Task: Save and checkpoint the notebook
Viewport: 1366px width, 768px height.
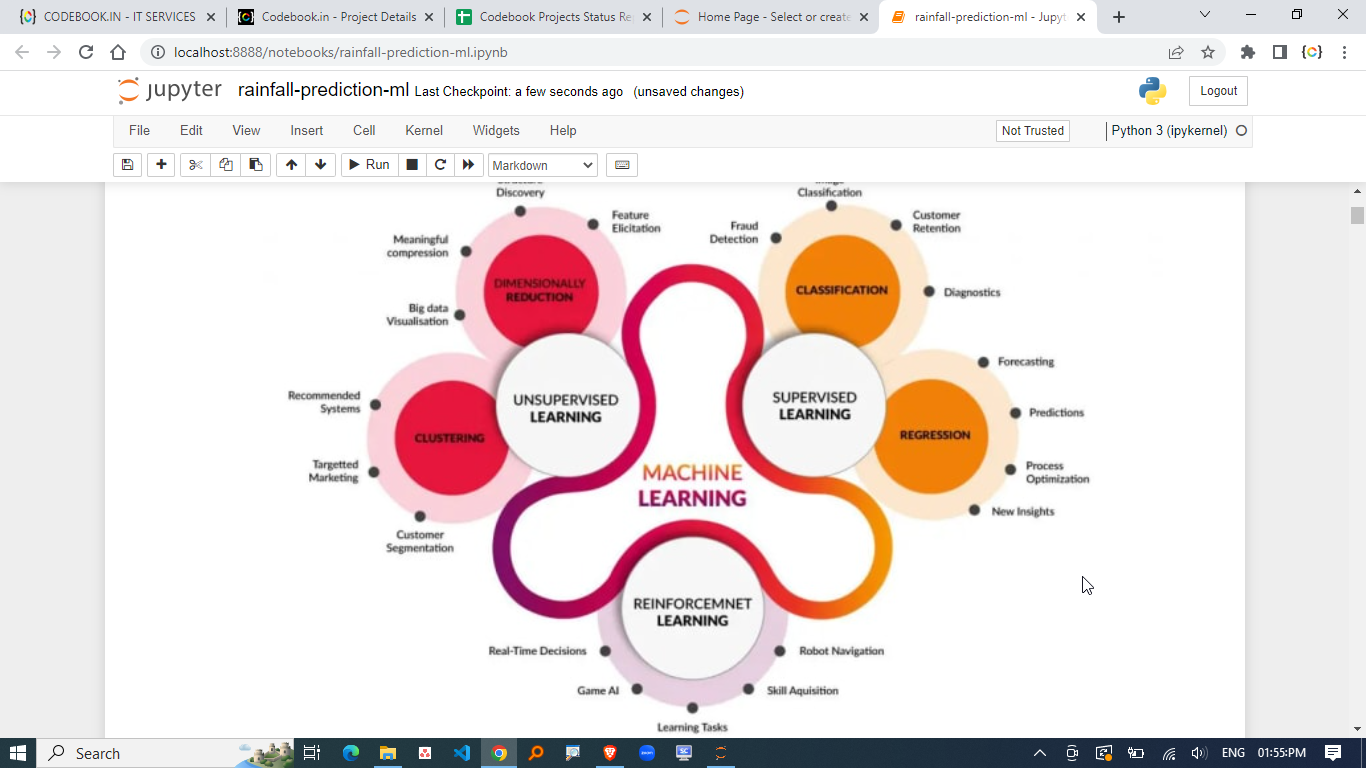Action: coord(127,165)
